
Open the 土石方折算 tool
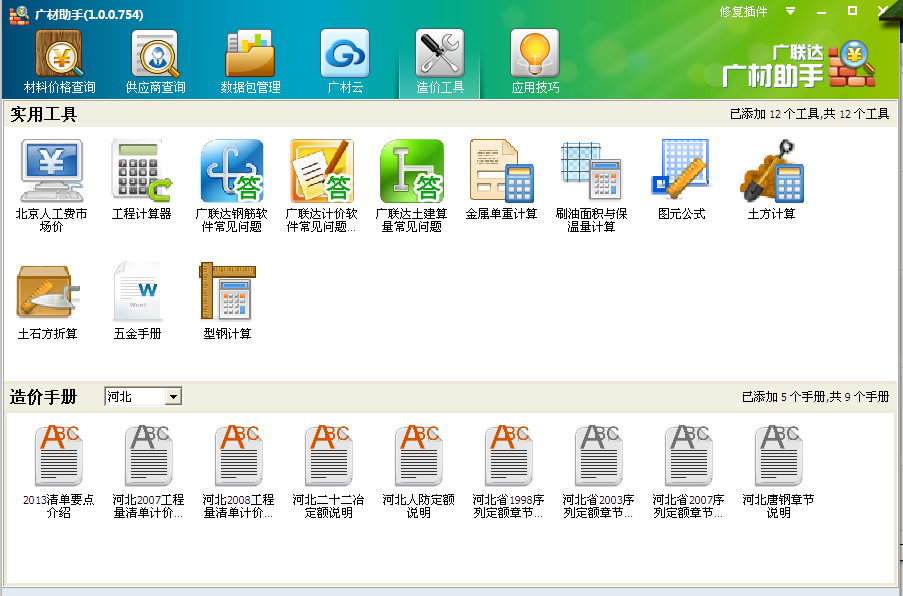pos(48,301)
